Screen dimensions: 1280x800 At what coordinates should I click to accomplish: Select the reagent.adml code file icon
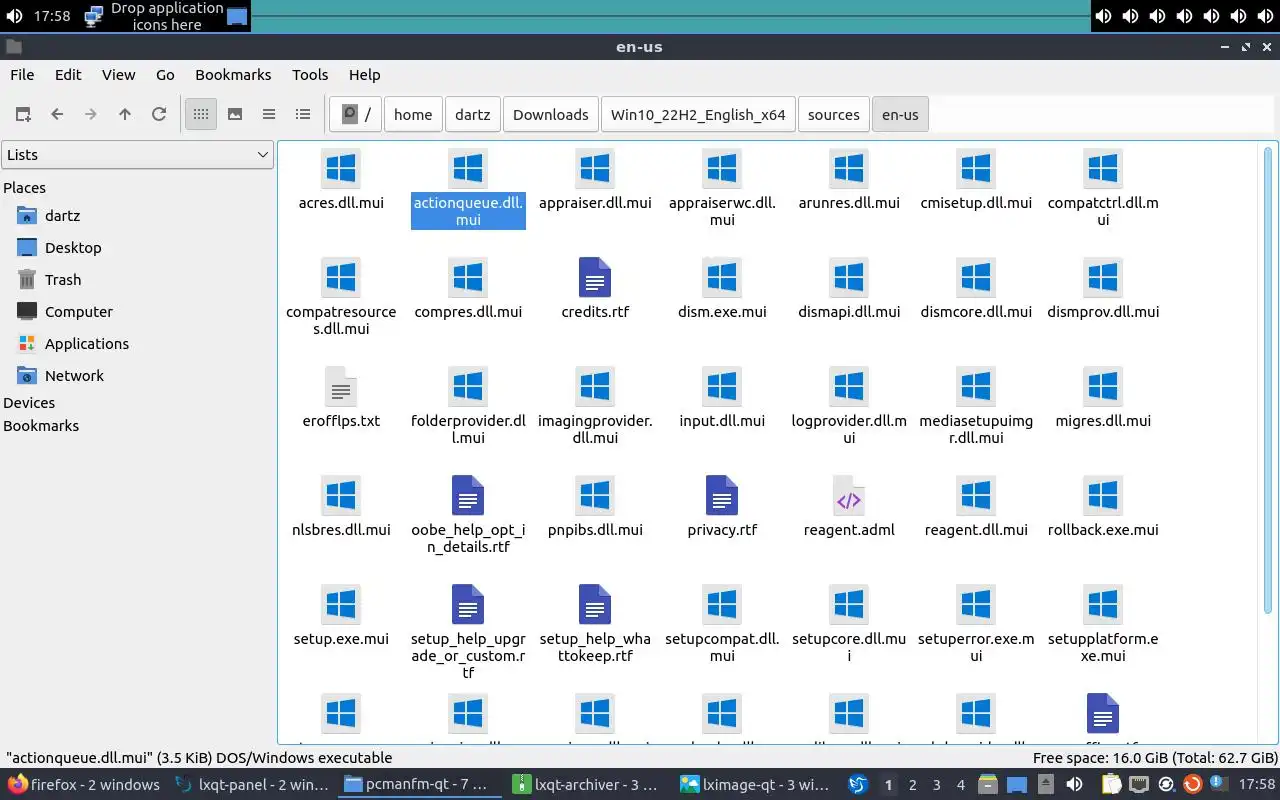849,495
